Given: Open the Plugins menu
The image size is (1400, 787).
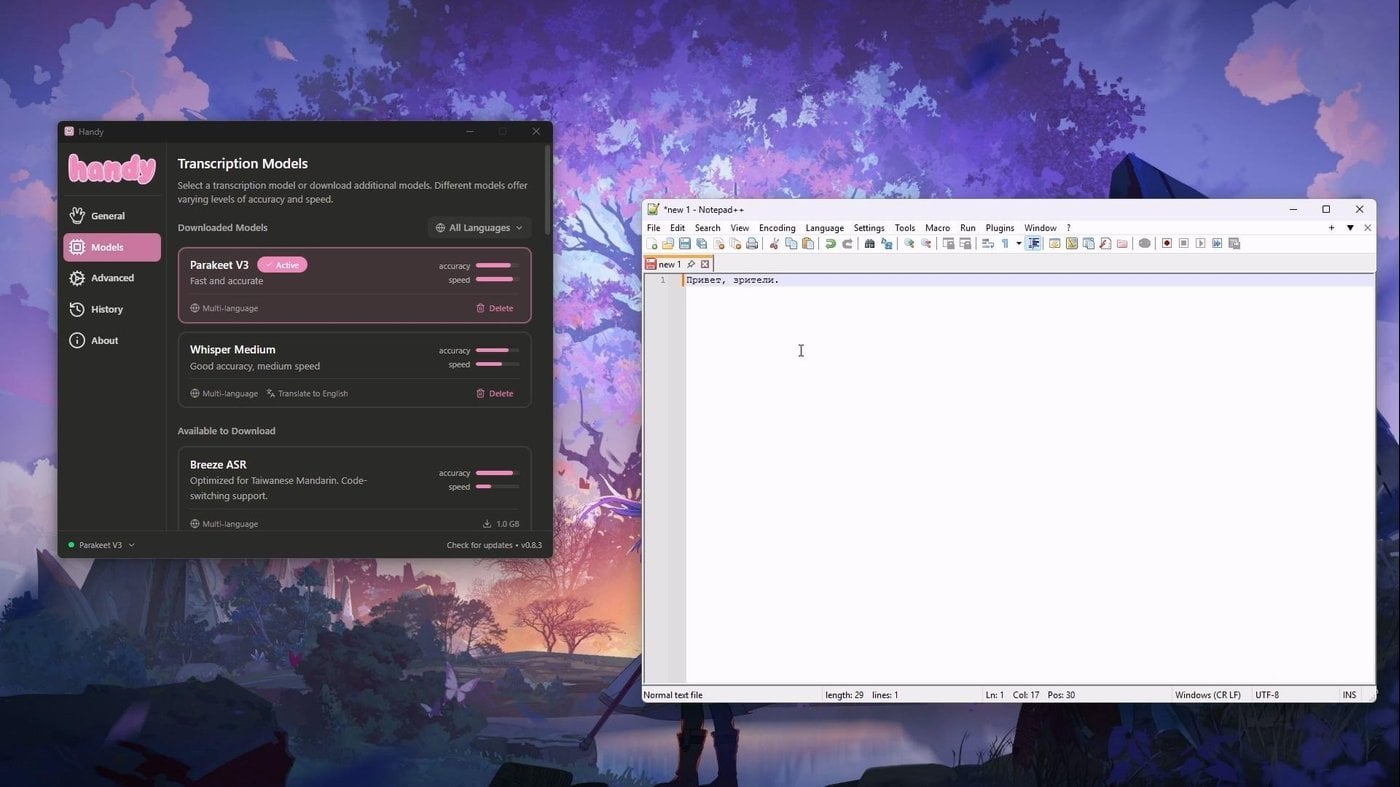Looking at the screenshot, I should click(1000, 228).
